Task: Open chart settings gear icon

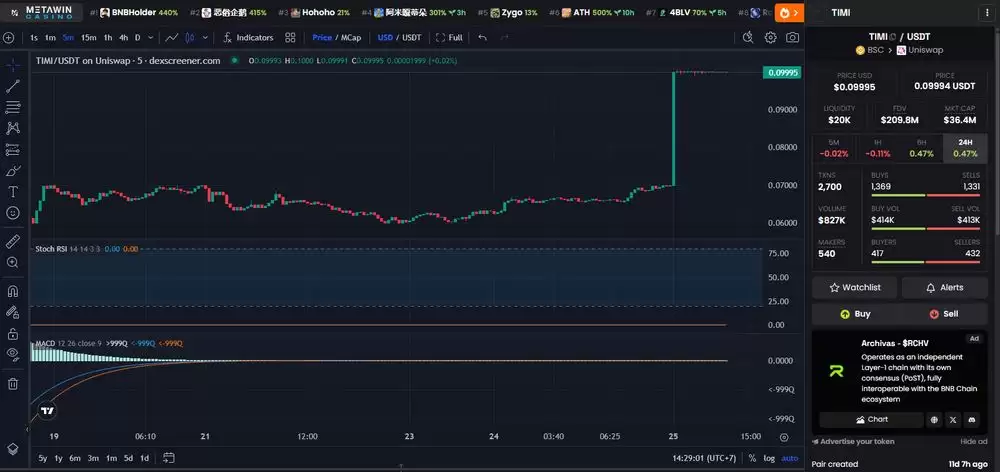Action: (x=770, y=38)
